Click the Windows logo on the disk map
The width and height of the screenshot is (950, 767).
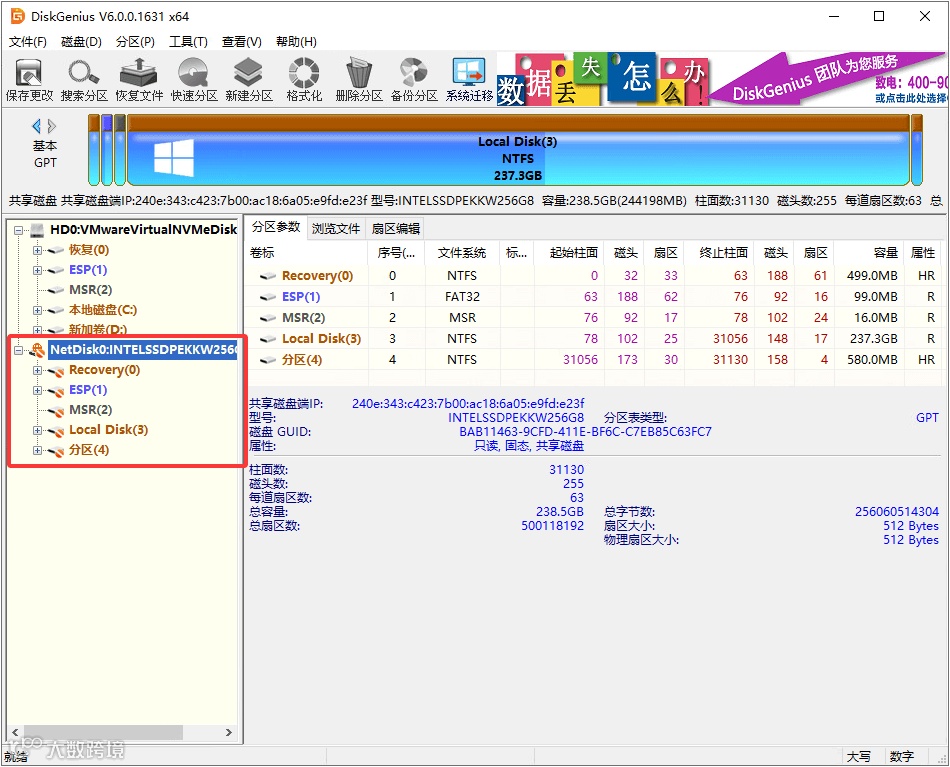[174, 158]
